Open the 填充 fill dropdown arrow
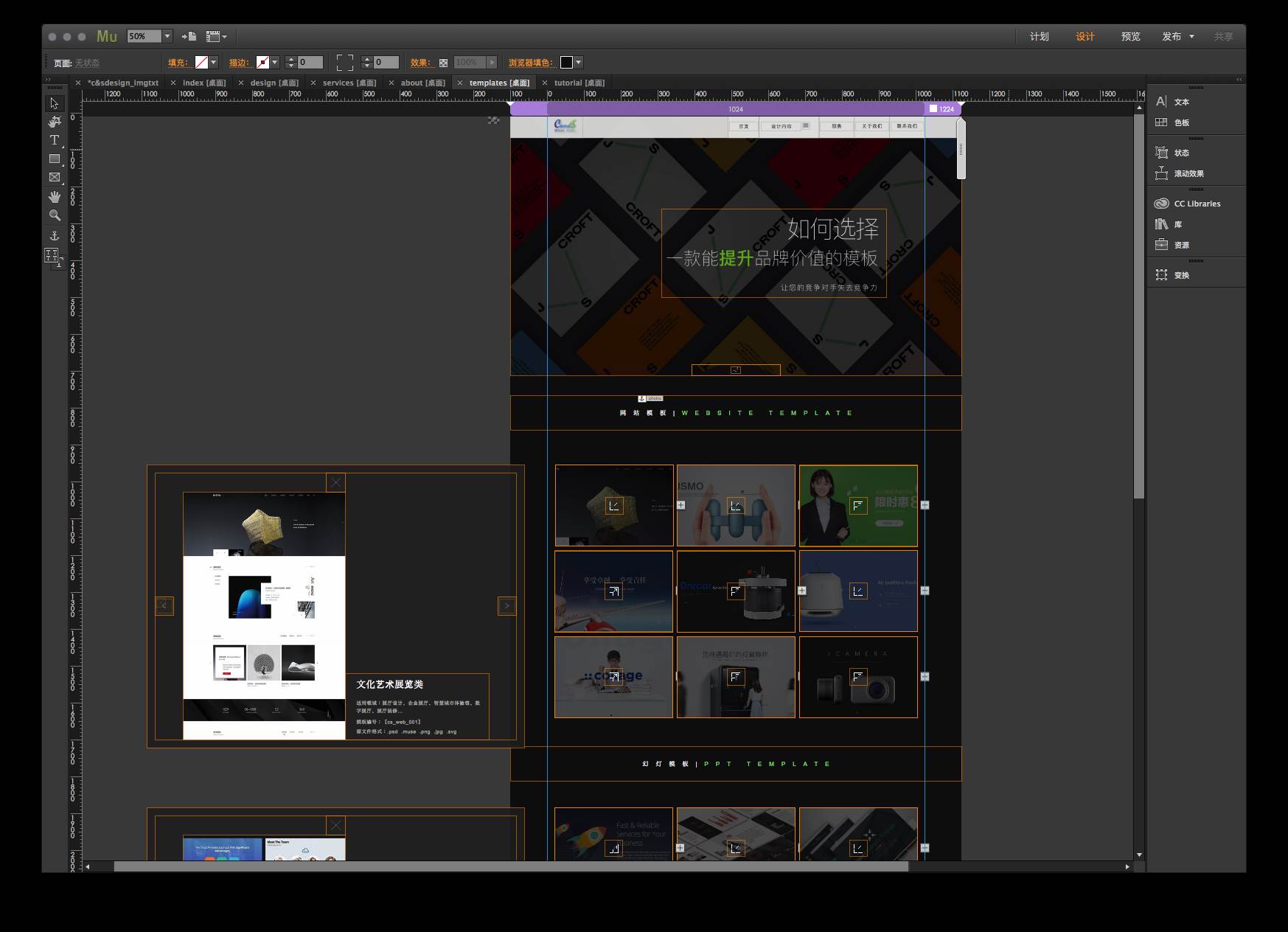Viewport: 1288px width, 932px height. 214,63
